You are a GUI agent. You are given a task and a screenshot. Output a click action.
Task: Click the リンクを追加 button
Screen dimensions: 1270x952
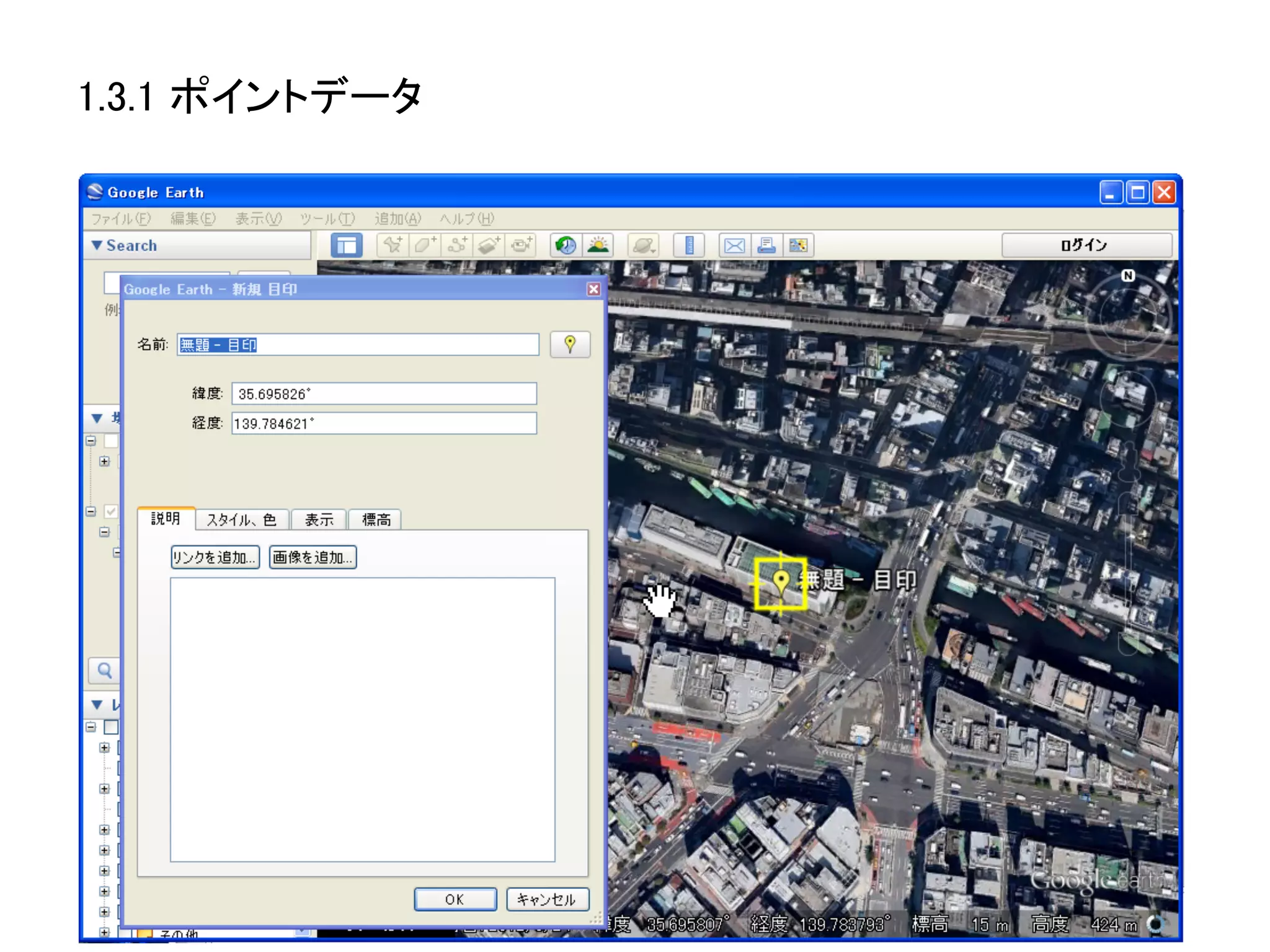pyautogui.click(x=215, y=557)
